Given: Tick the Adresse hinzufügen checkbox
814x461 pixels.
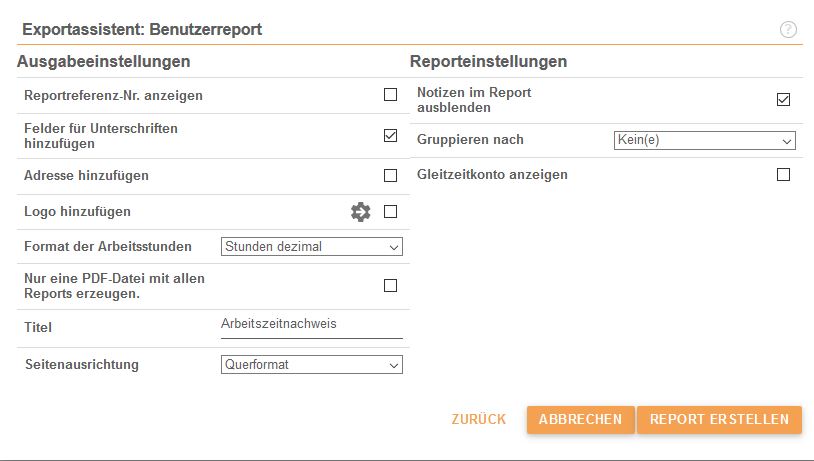Looking at the screenshot, I should pos(390,175).
